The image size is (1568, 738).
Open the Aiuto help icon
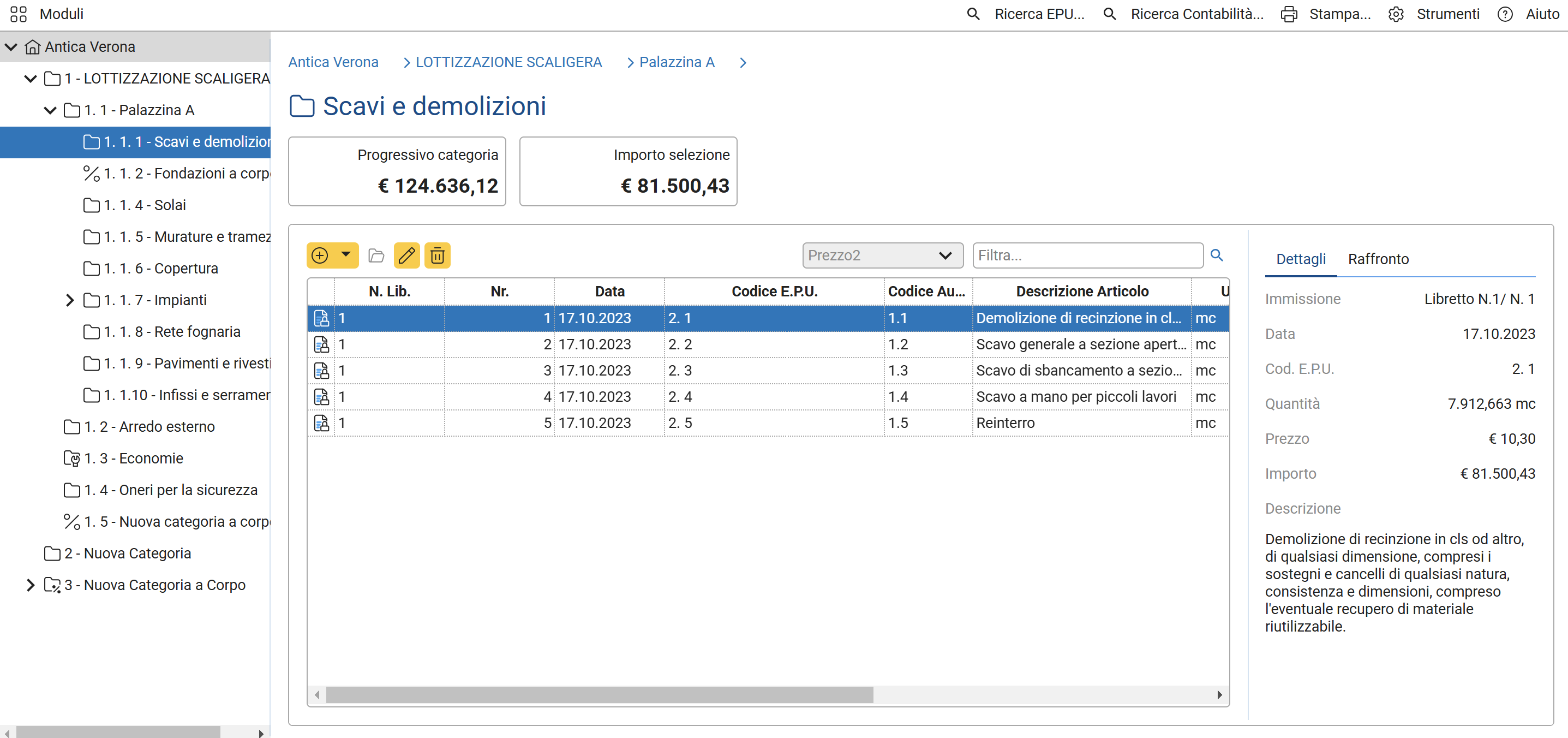click(x=1505, y=14)
